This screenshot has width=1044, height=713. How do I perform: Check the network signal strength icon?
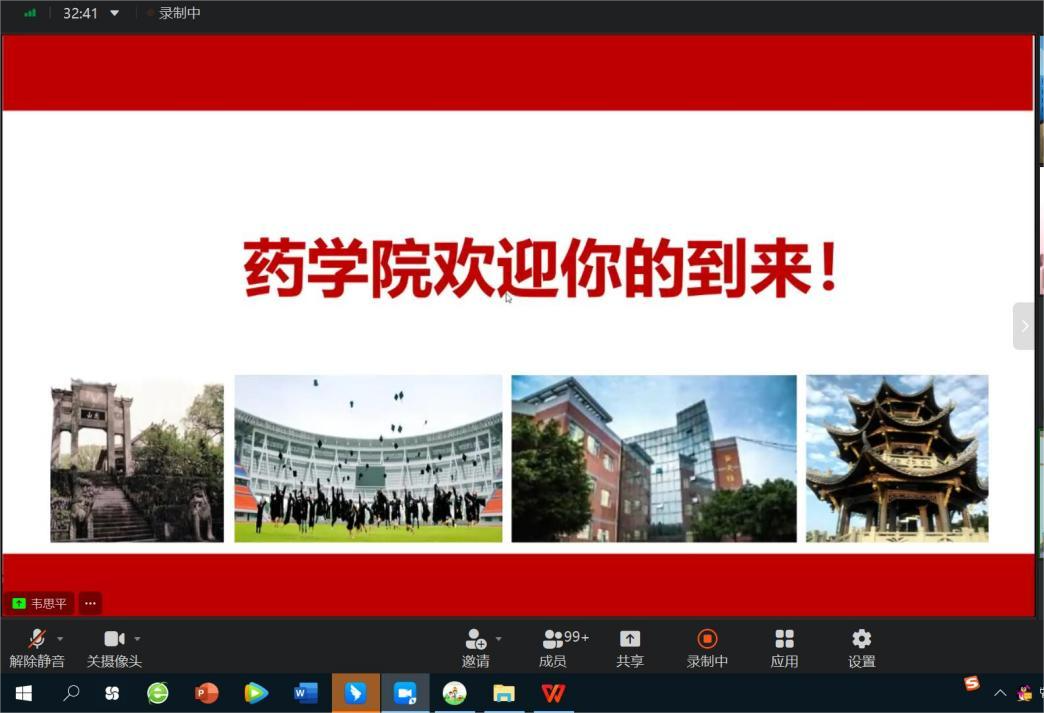point(30,13)
